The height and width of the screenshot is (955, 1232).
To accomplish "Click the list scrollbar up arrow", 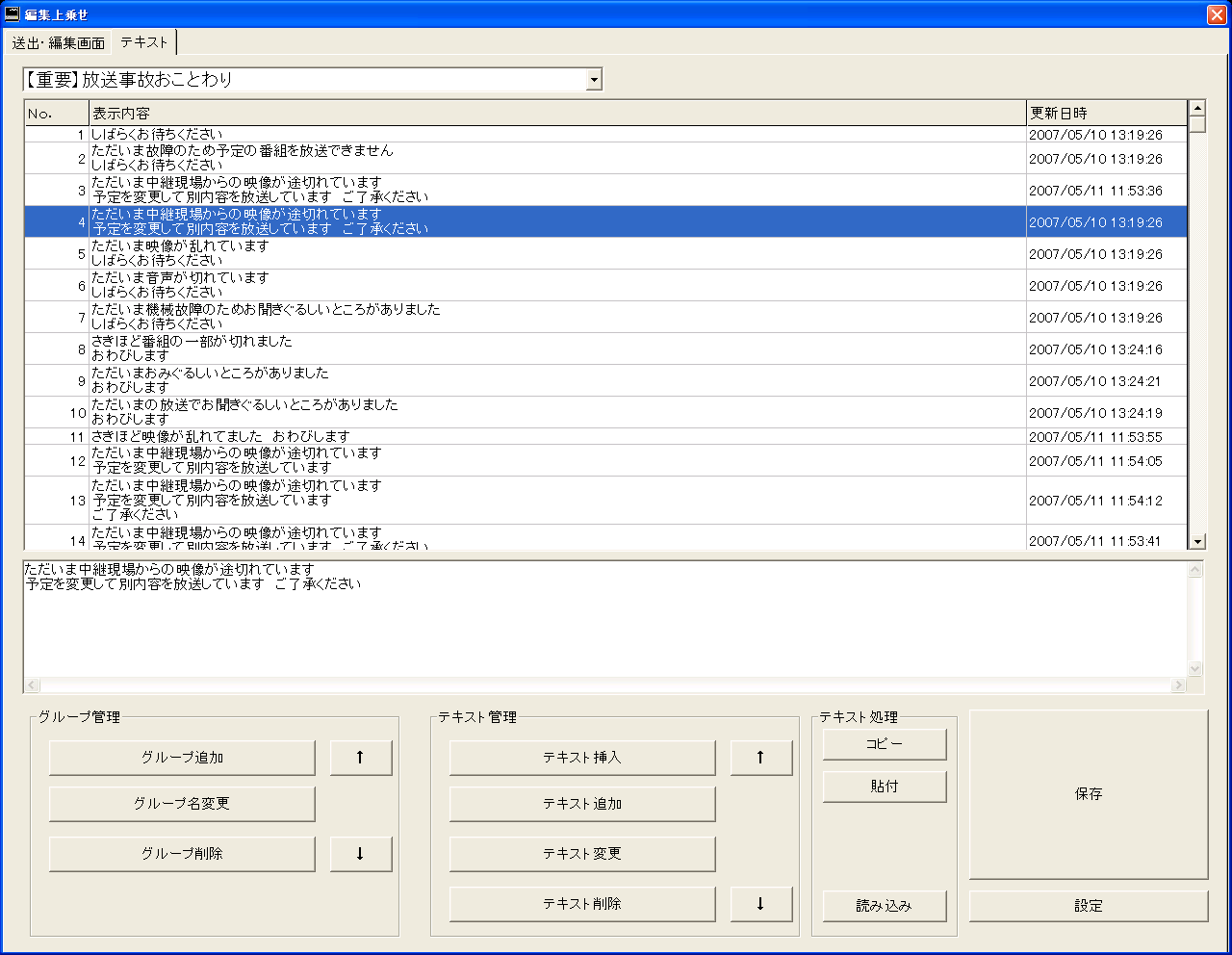I will point(1197,108).
